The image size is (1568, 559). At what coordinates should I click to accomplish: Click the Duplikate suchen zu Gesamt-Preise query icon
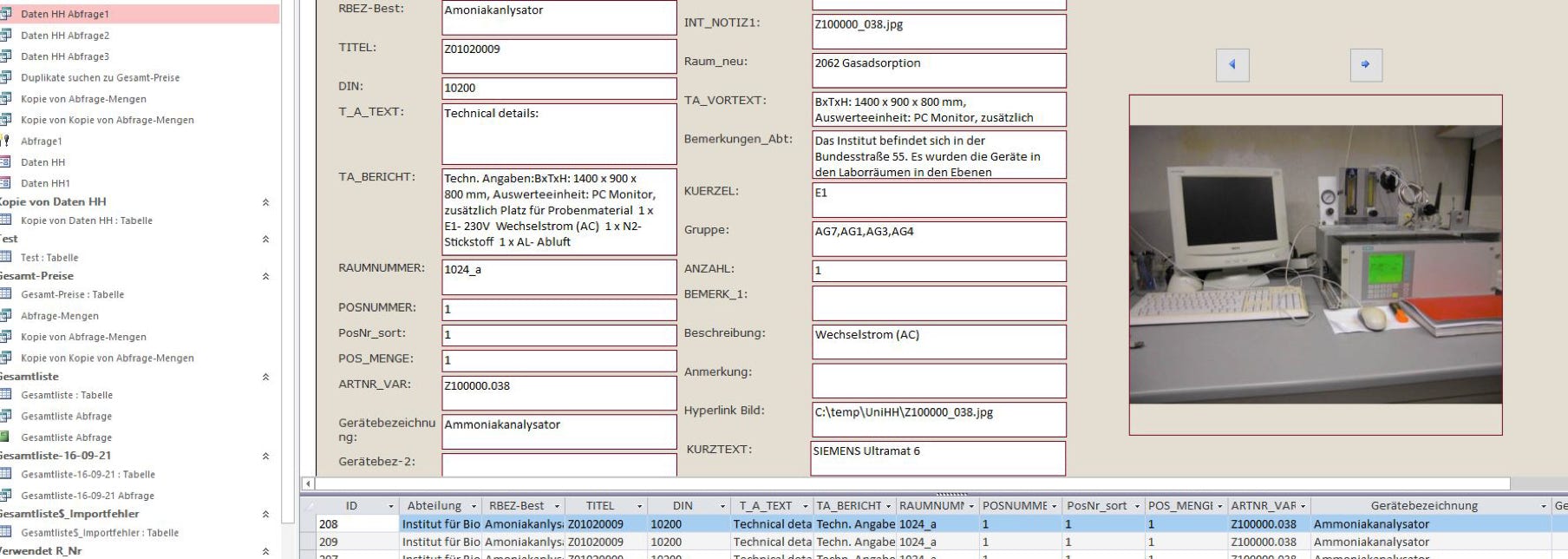(x=6, y=78)
